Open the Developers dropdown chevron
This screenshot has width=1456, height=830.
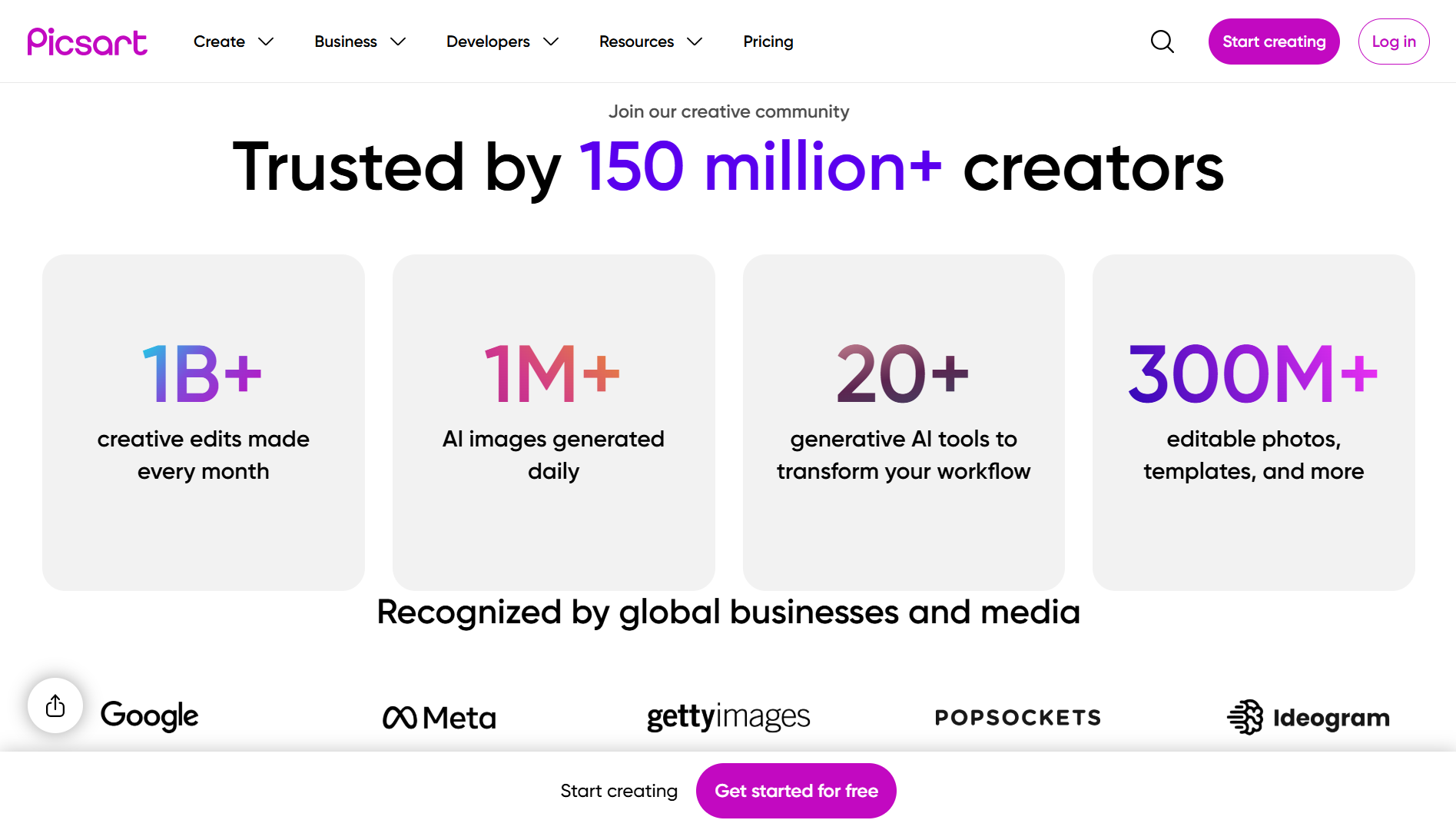[x=551, y=41]
